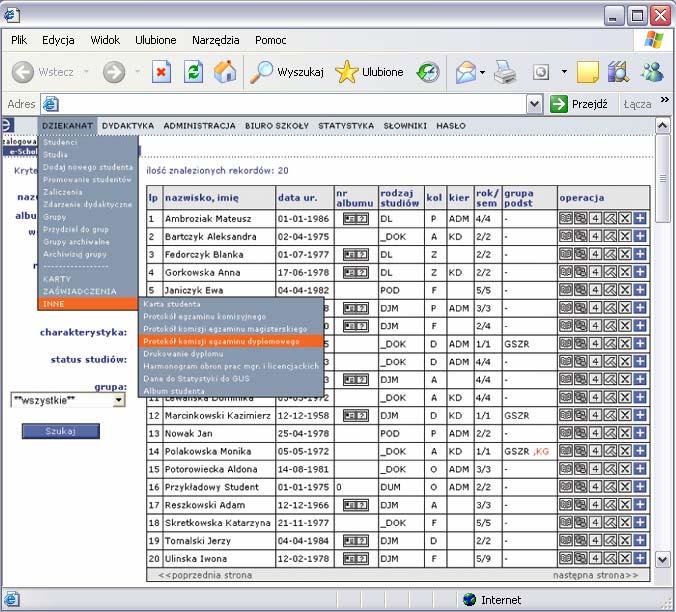The image size is (676, 612).
Task: Select the INNE menu entry
Action: point(88,304)
